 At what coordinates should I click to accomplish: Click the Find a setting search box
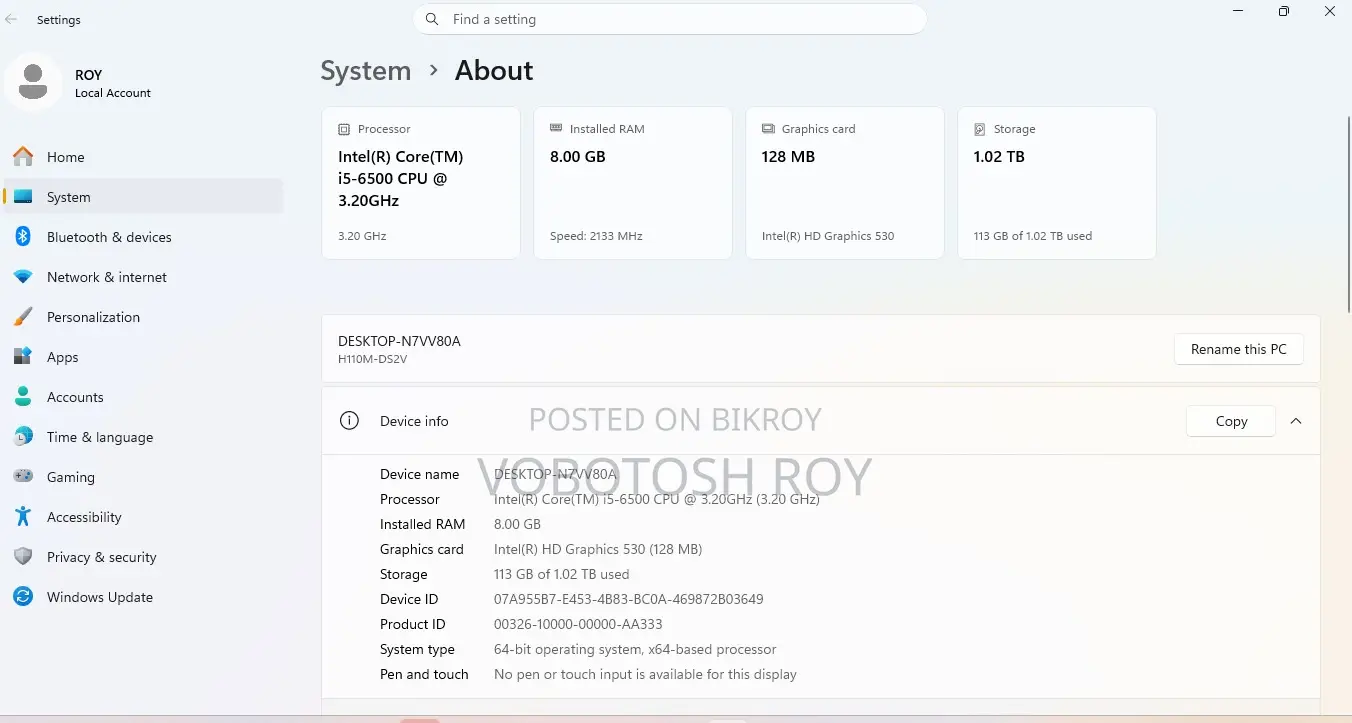[x=670, y=19]
